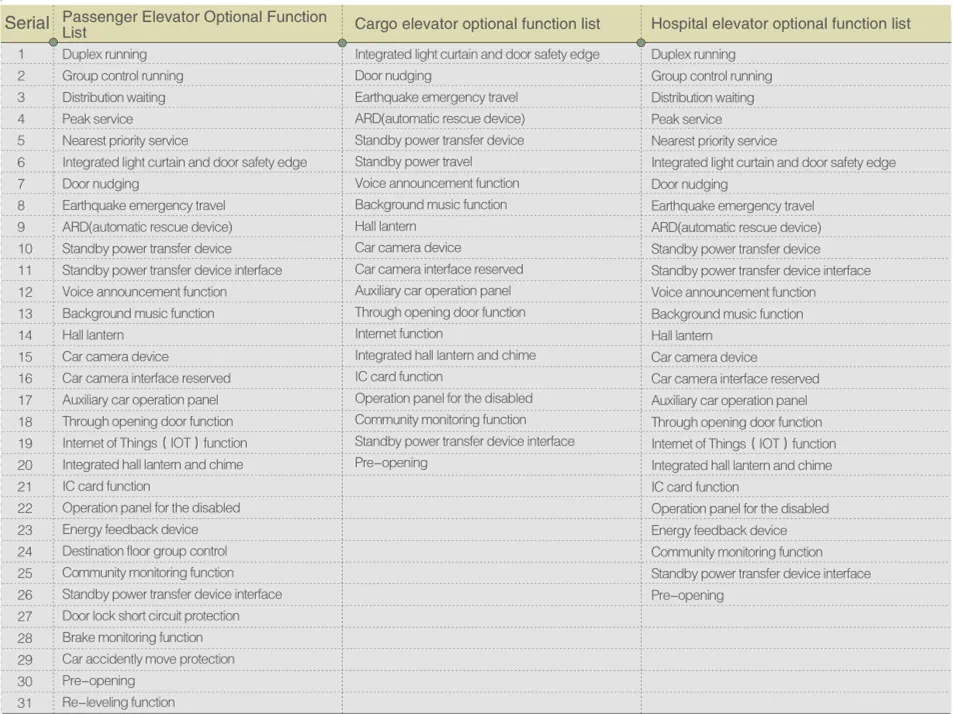Select Car accidently move protection entry

148,659
